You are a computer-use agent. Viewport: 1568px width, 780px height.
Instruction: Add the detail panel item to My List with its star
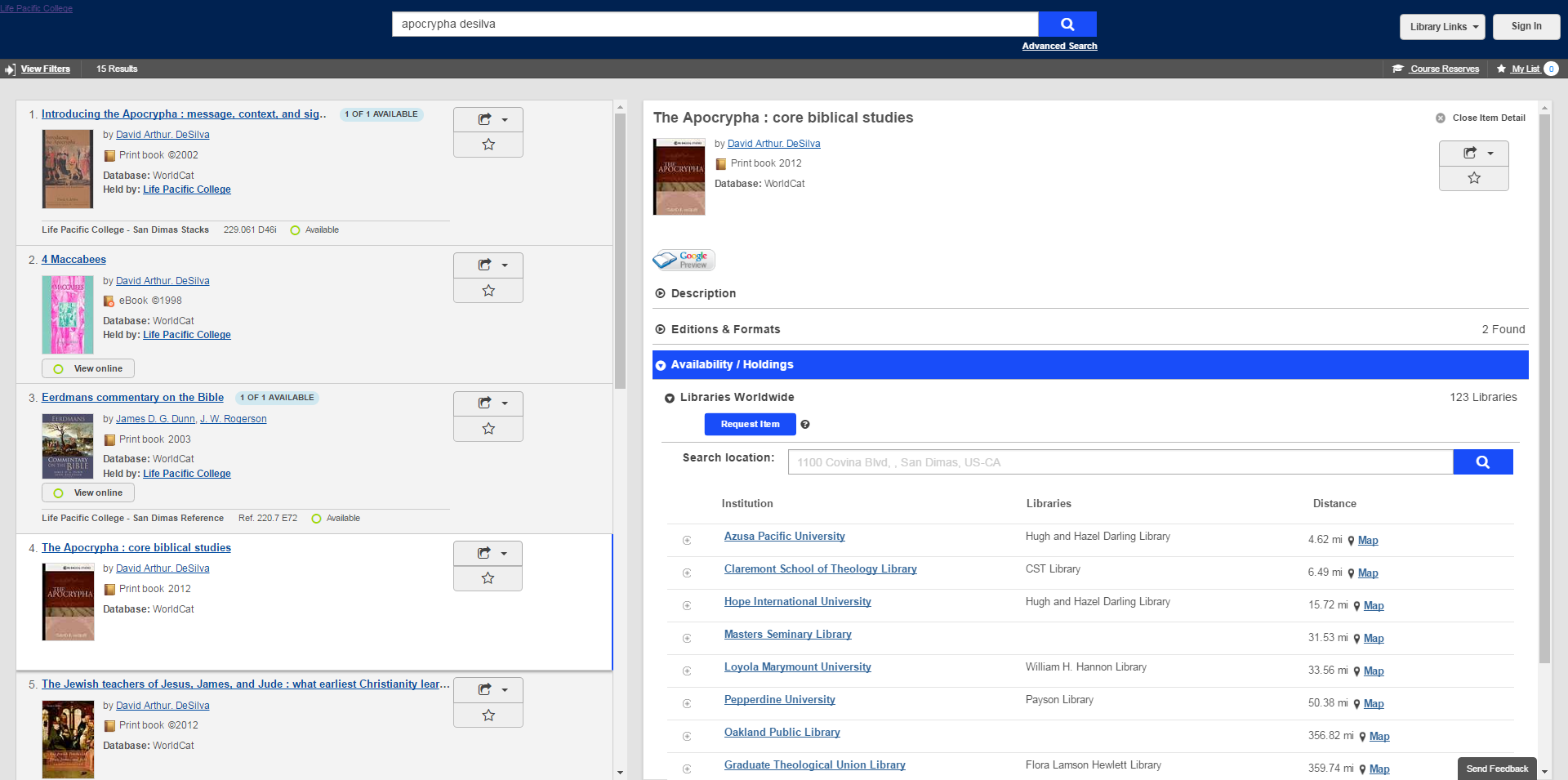tap(1474, 178)
